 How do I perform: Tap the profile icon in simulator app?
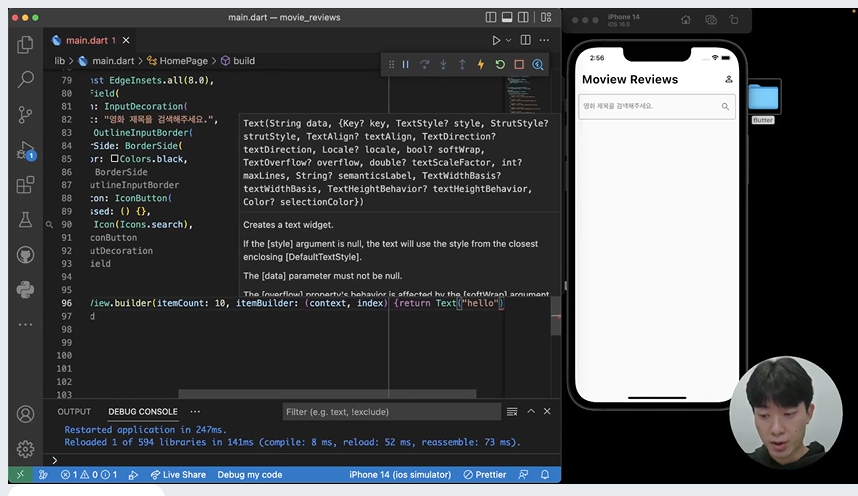coord(729,79)
